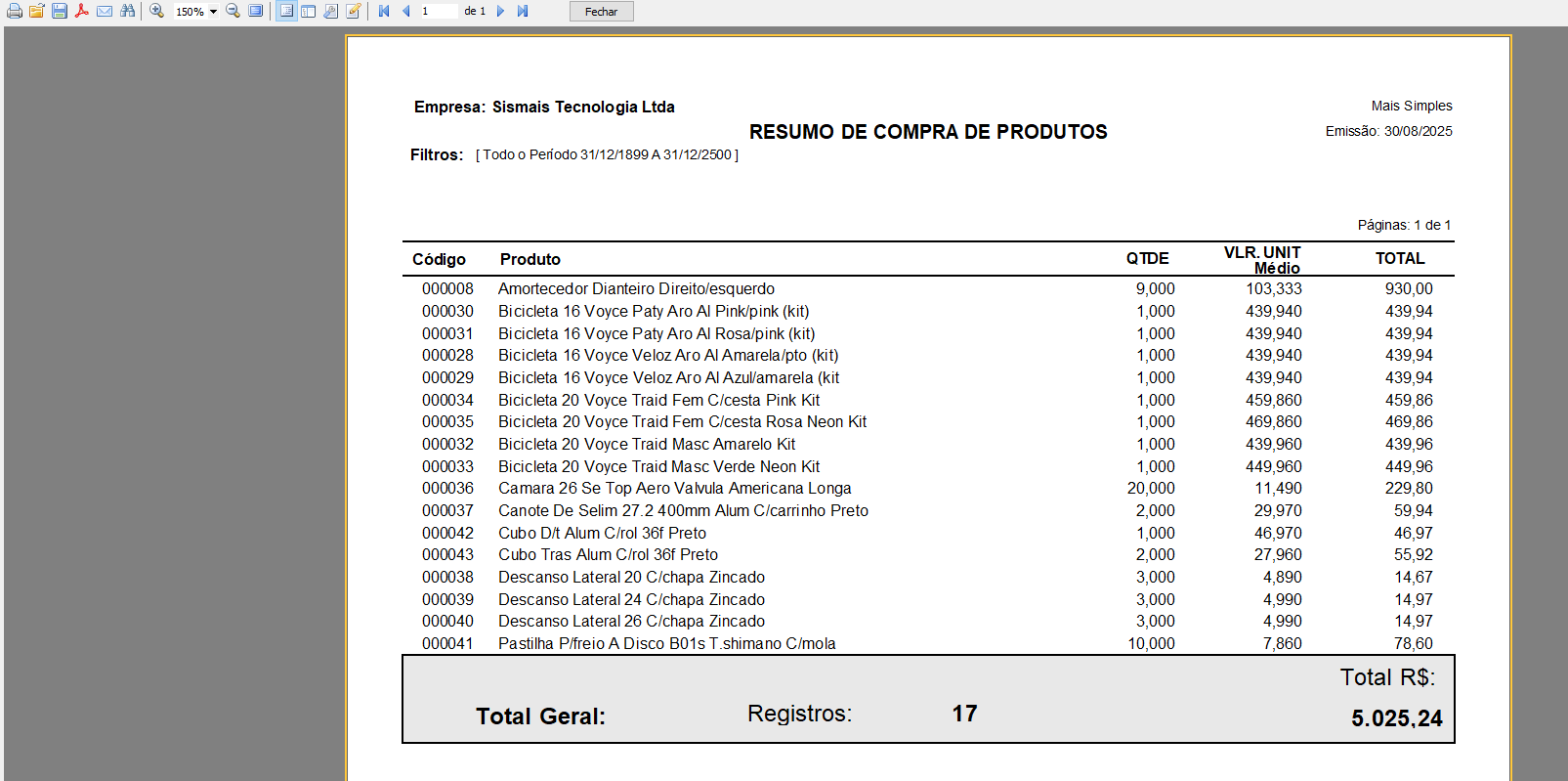Export report to PDF
This screenshot has height=781, width=1568.
[x=82, y=11]
